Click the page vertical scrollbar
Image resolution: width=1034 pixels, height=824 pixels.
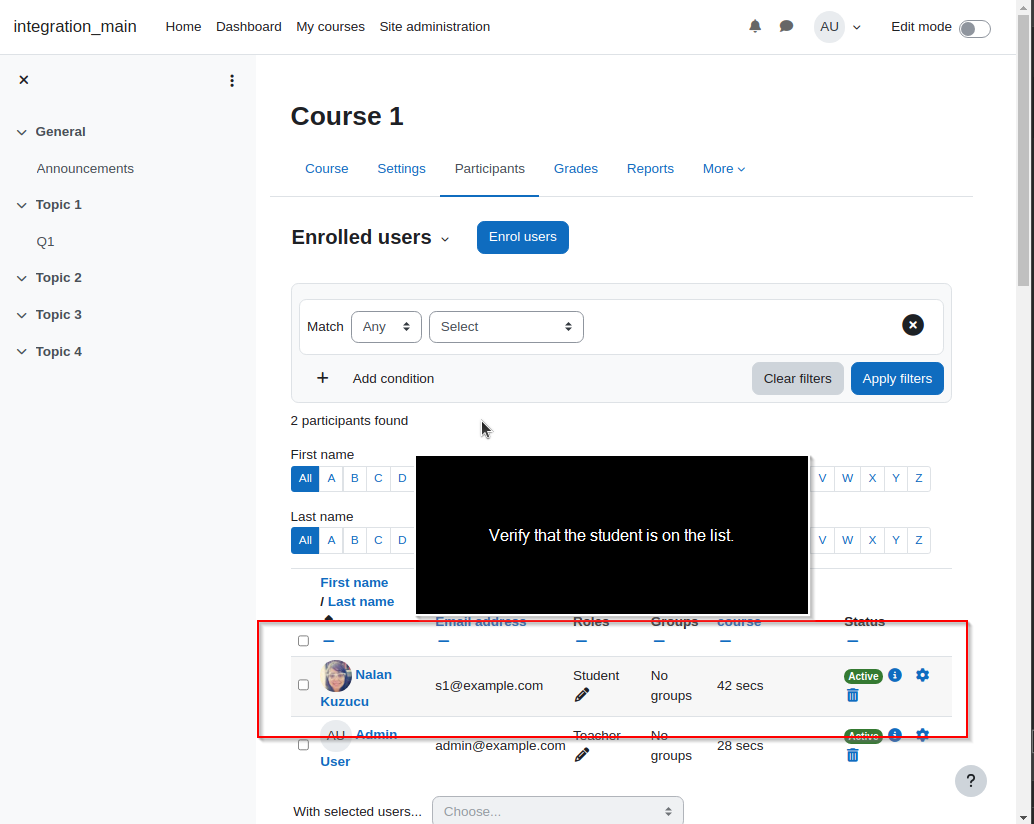coord(1023,150)
